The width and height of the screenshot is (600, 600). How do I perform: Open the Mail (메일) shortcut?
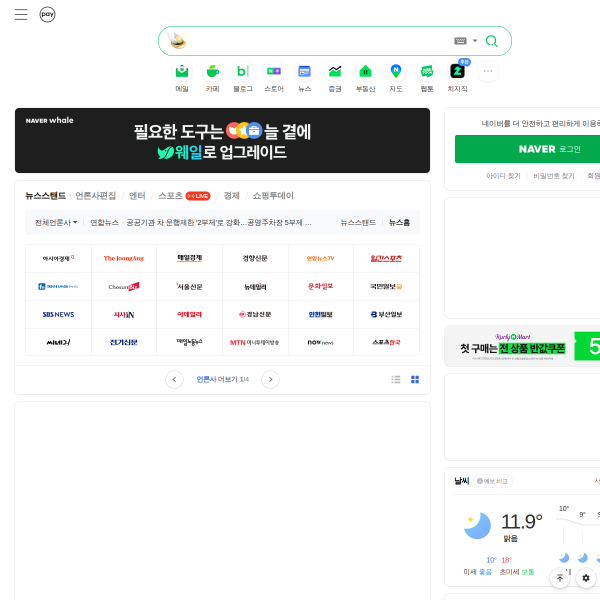[182, 77]
